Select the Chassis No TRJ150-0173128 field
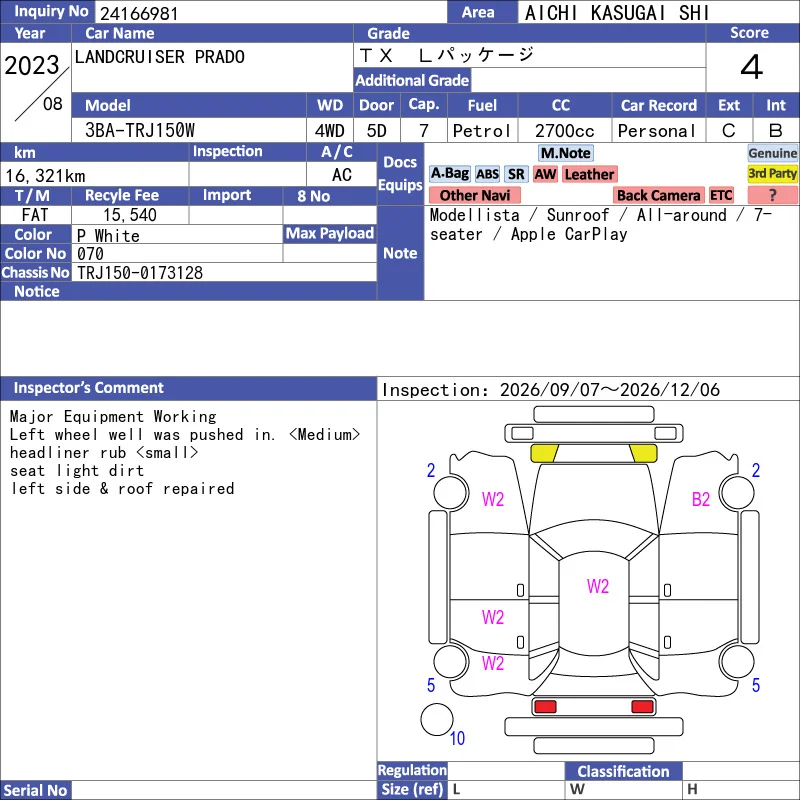The width and height of the screenshot is (800, 800). (x=224, y=272)
